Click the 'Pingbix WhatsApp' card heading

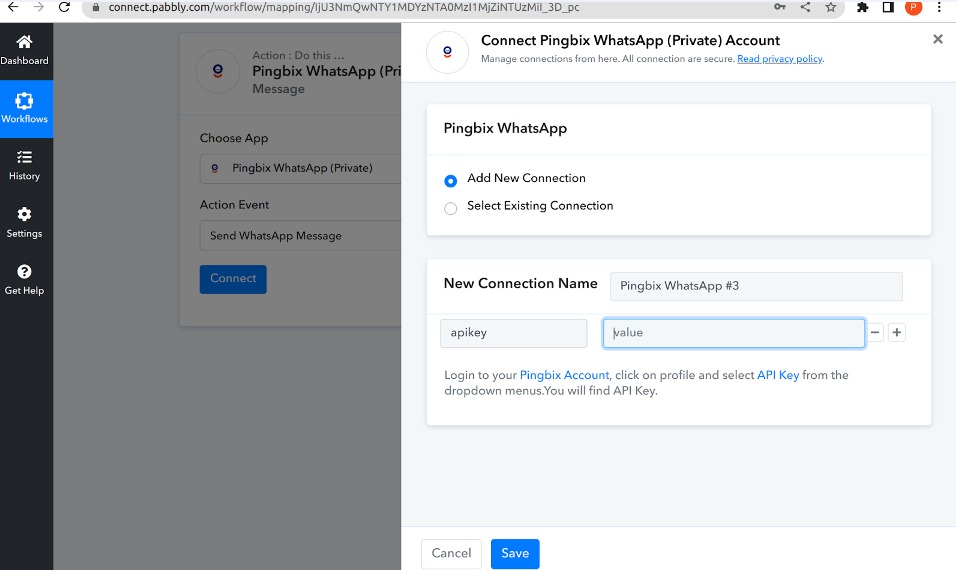(505, 128)
